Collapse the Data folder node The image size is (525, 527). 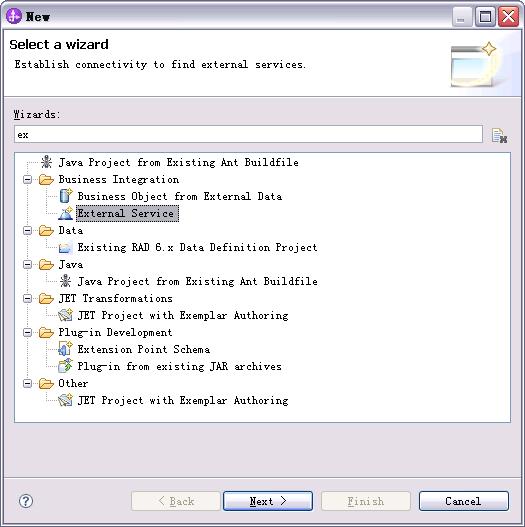click(x=28, y=231)
